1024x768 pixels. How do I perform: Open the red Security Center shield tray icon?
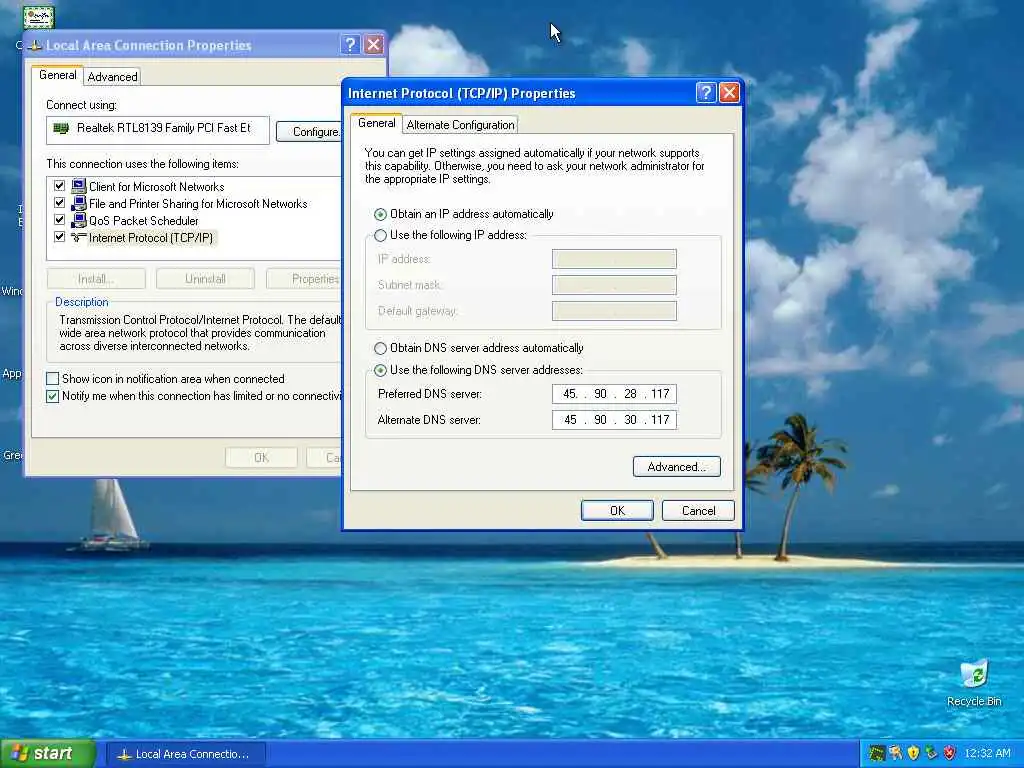pos(950,753)
